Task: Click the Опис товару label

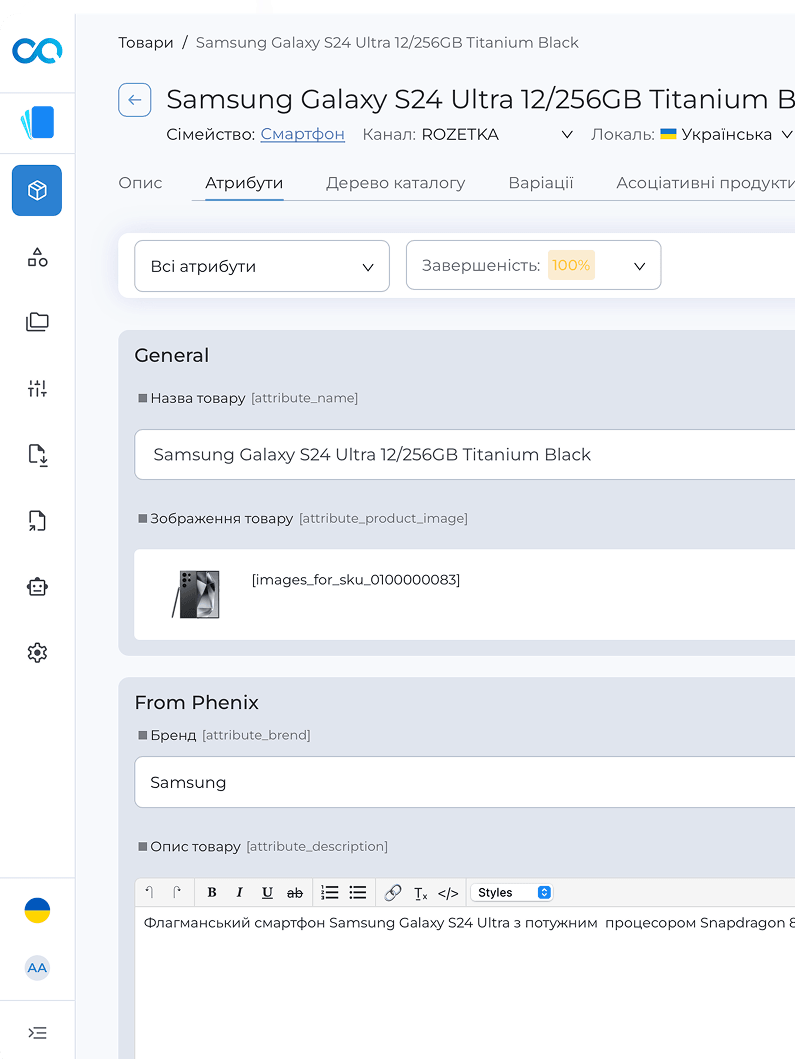Action: tap(195, 846)
